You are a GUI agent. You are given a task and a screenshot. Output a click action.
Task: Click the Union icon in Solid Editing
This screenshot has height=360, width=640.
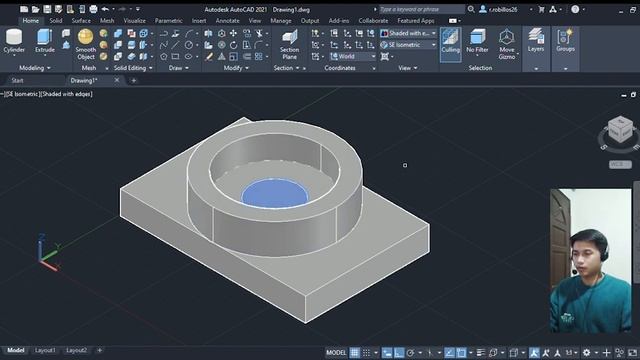(118, 33)
